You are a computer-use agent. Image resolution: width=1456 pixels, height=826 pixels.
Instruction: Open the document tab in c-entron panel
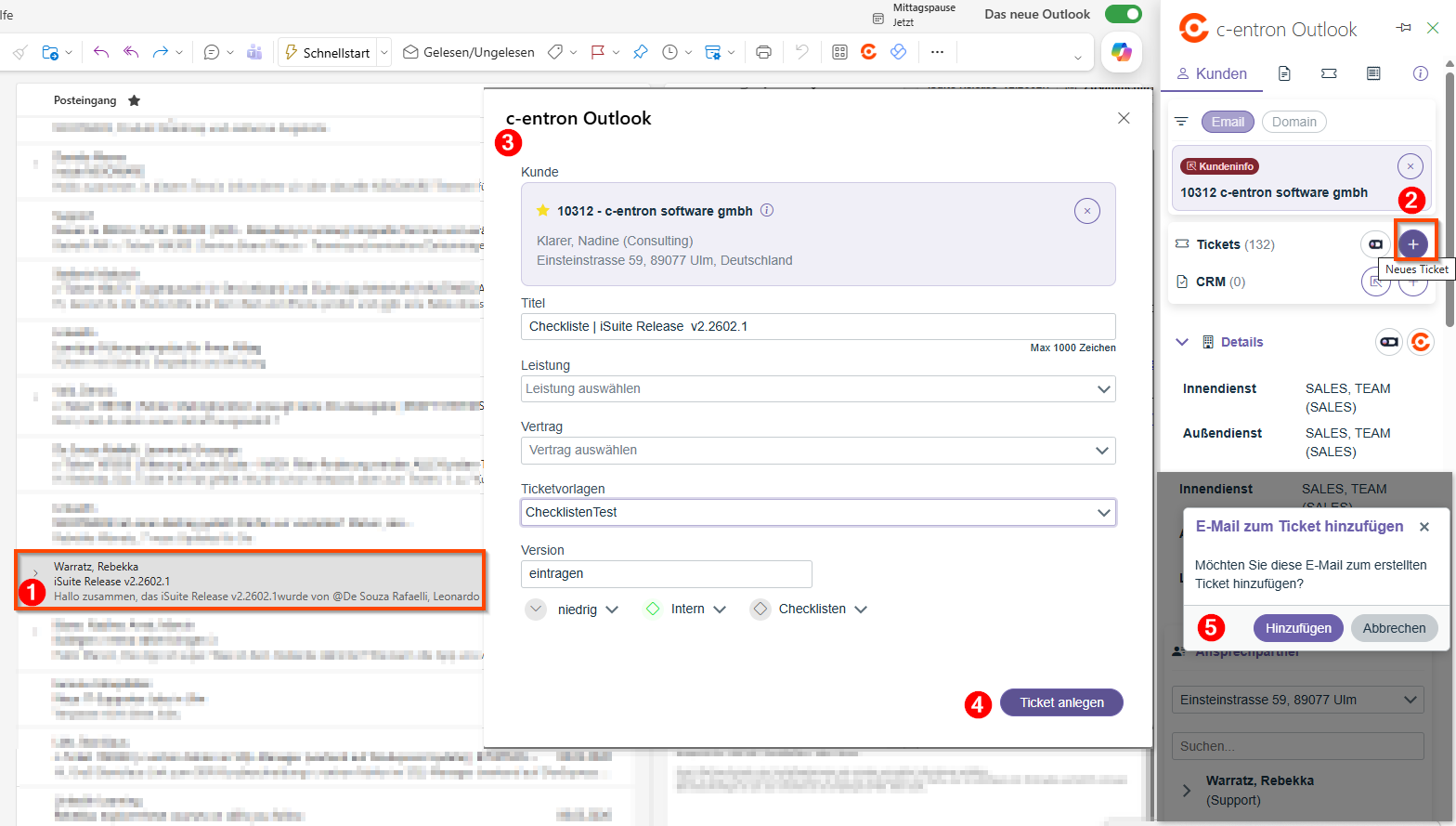(x=1284, y=73)
